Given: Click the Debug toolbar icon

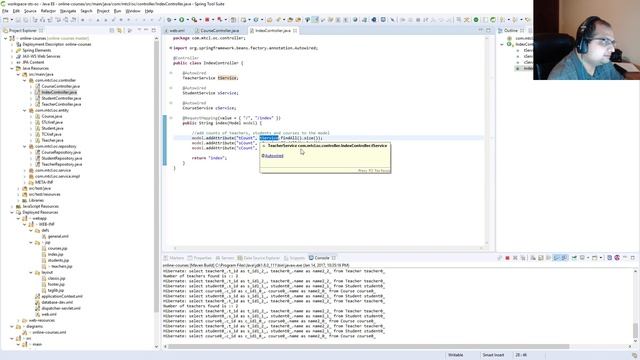Looking at the screenshot, I should coord(169,20).
